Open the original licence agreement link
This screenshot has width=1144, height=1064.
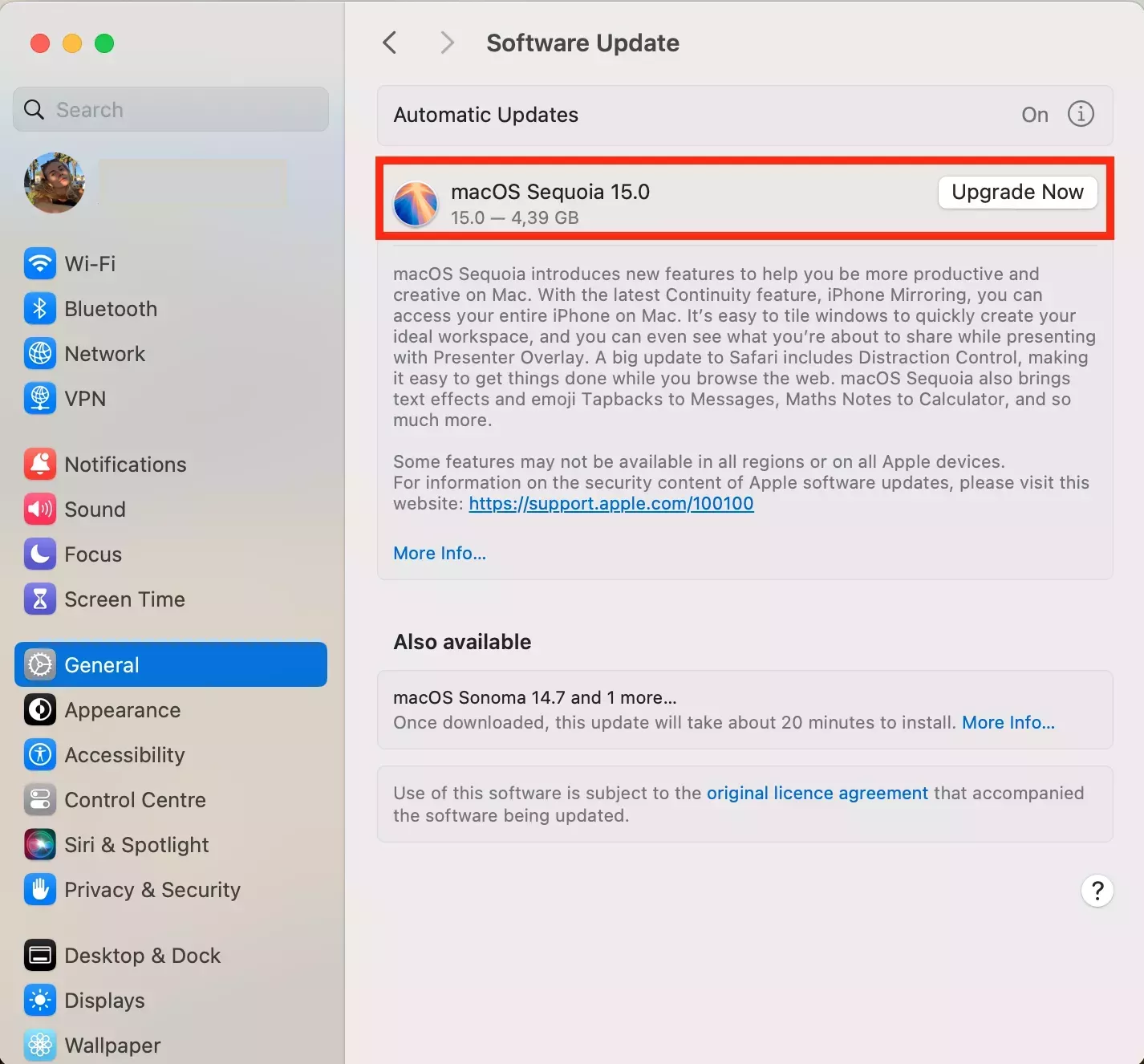[x=817, y=792]
